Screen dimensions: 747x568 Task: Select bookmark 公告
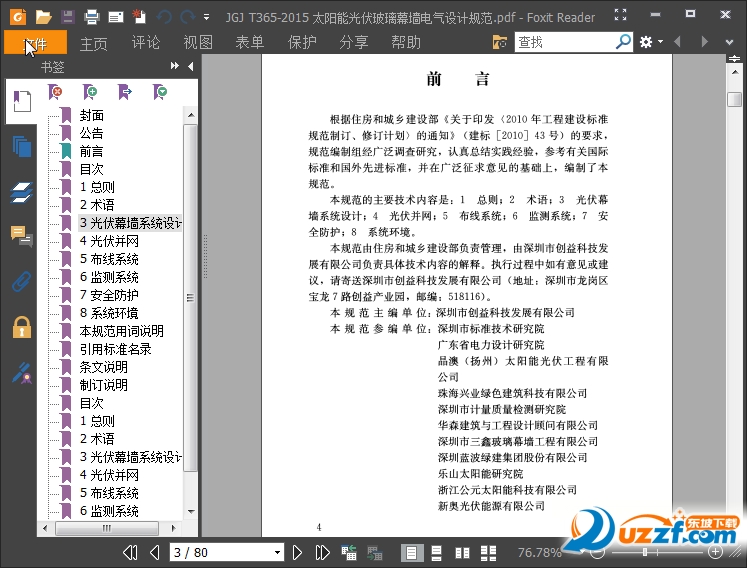(91, 133)
